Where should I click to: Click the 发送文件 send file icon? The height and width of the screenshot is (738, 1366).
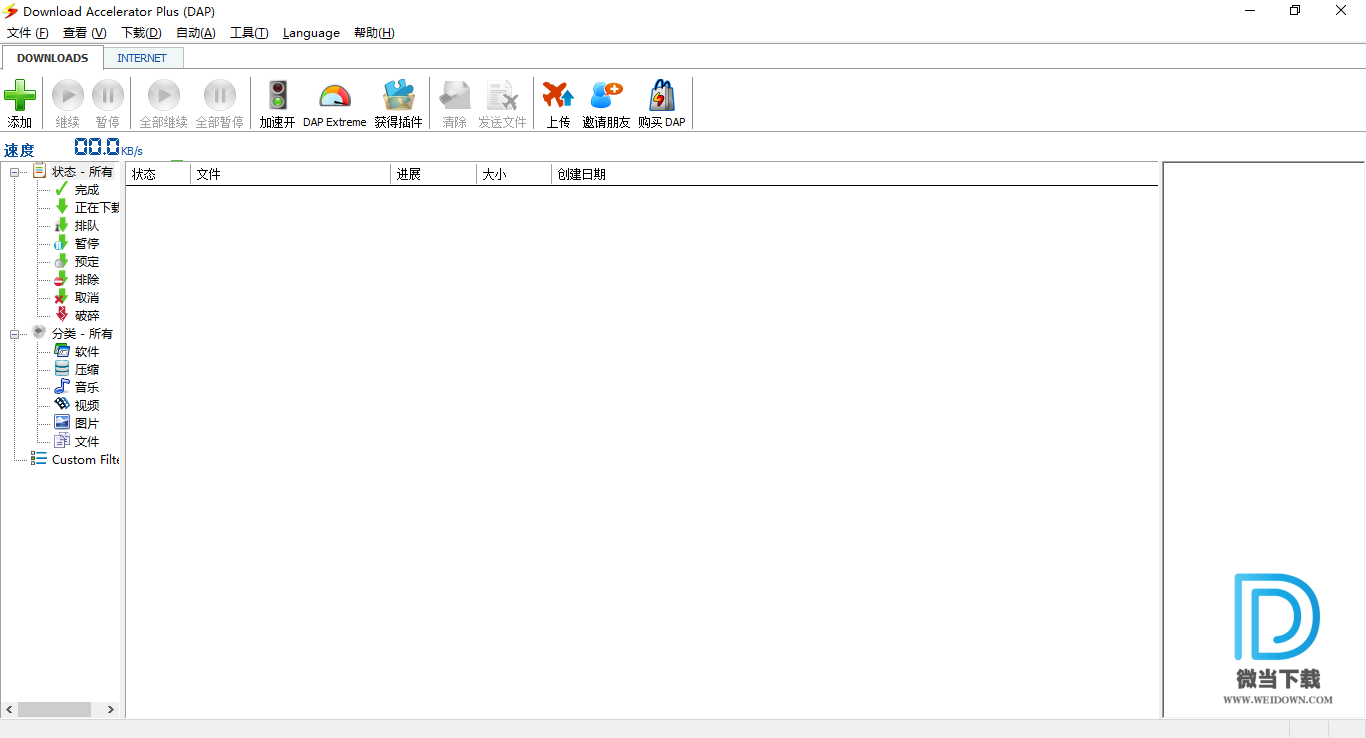(502, 96)
